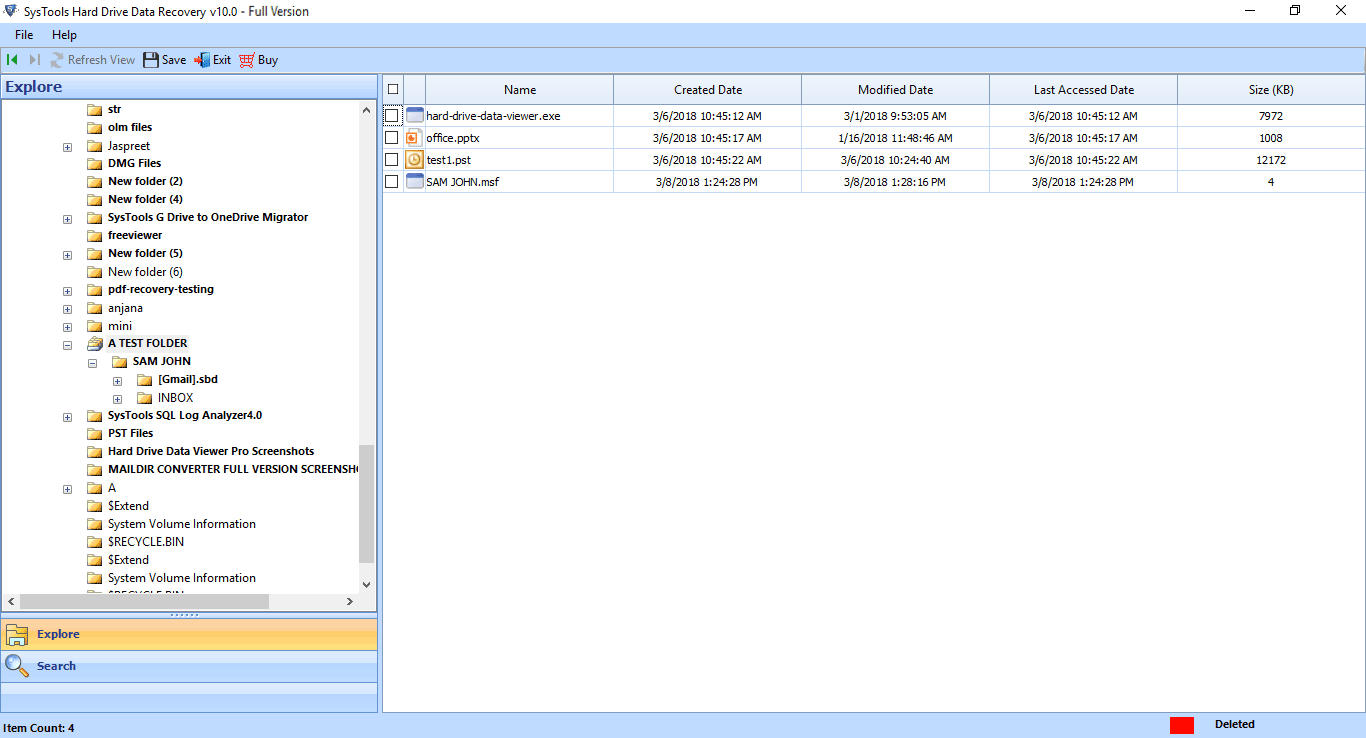Click the INBOX folder icon
This screenshot has height=738, width=1366.
[145, 398]
